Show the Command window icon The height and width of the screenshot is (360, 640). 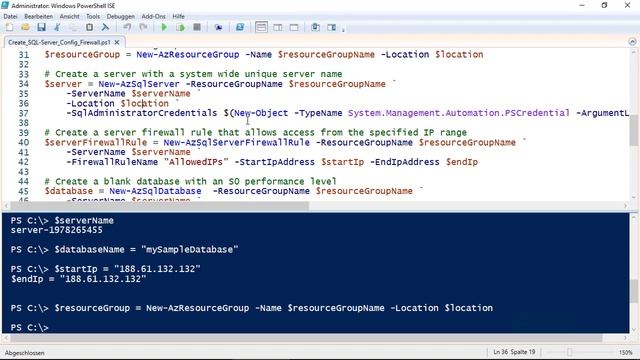pos(316,27)
